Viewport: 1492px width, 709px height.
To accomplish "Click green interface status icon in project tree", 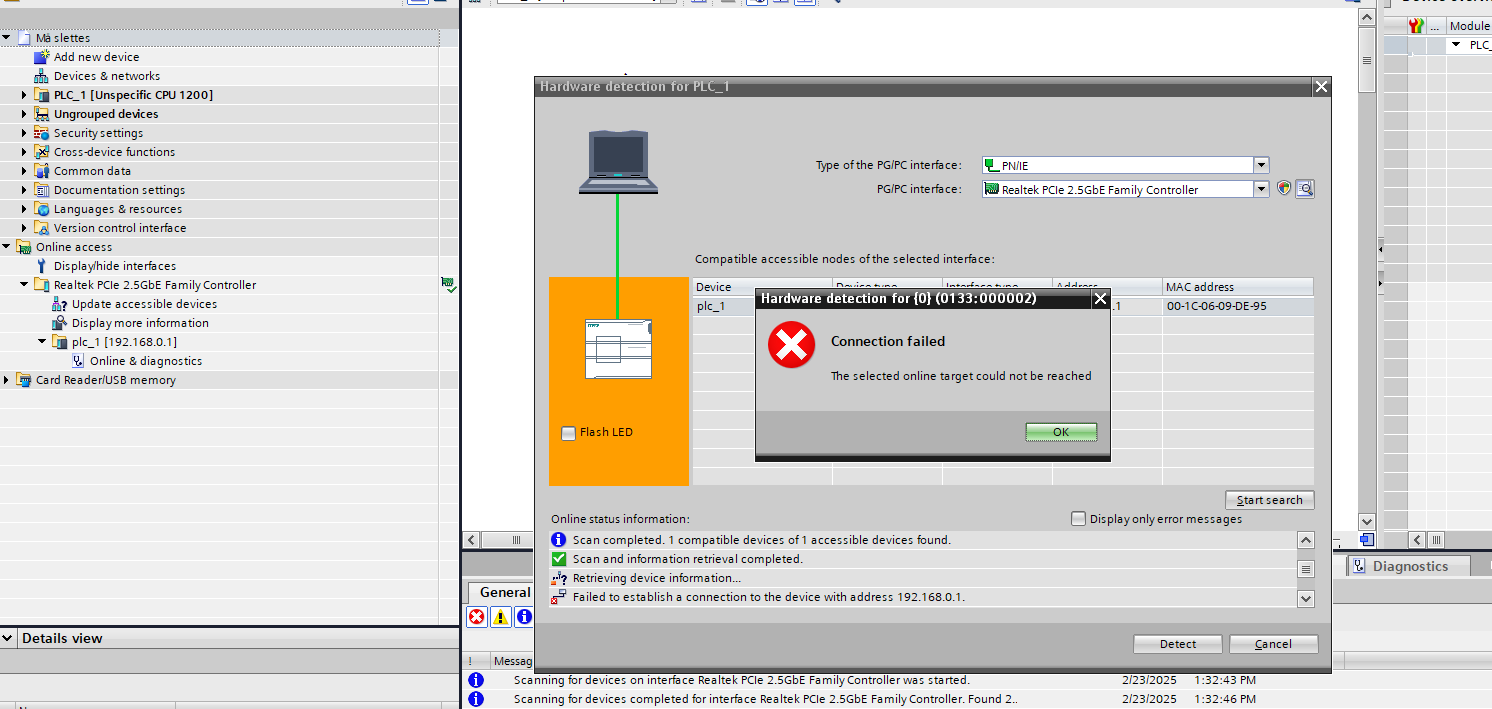I will tap(448, 285).
